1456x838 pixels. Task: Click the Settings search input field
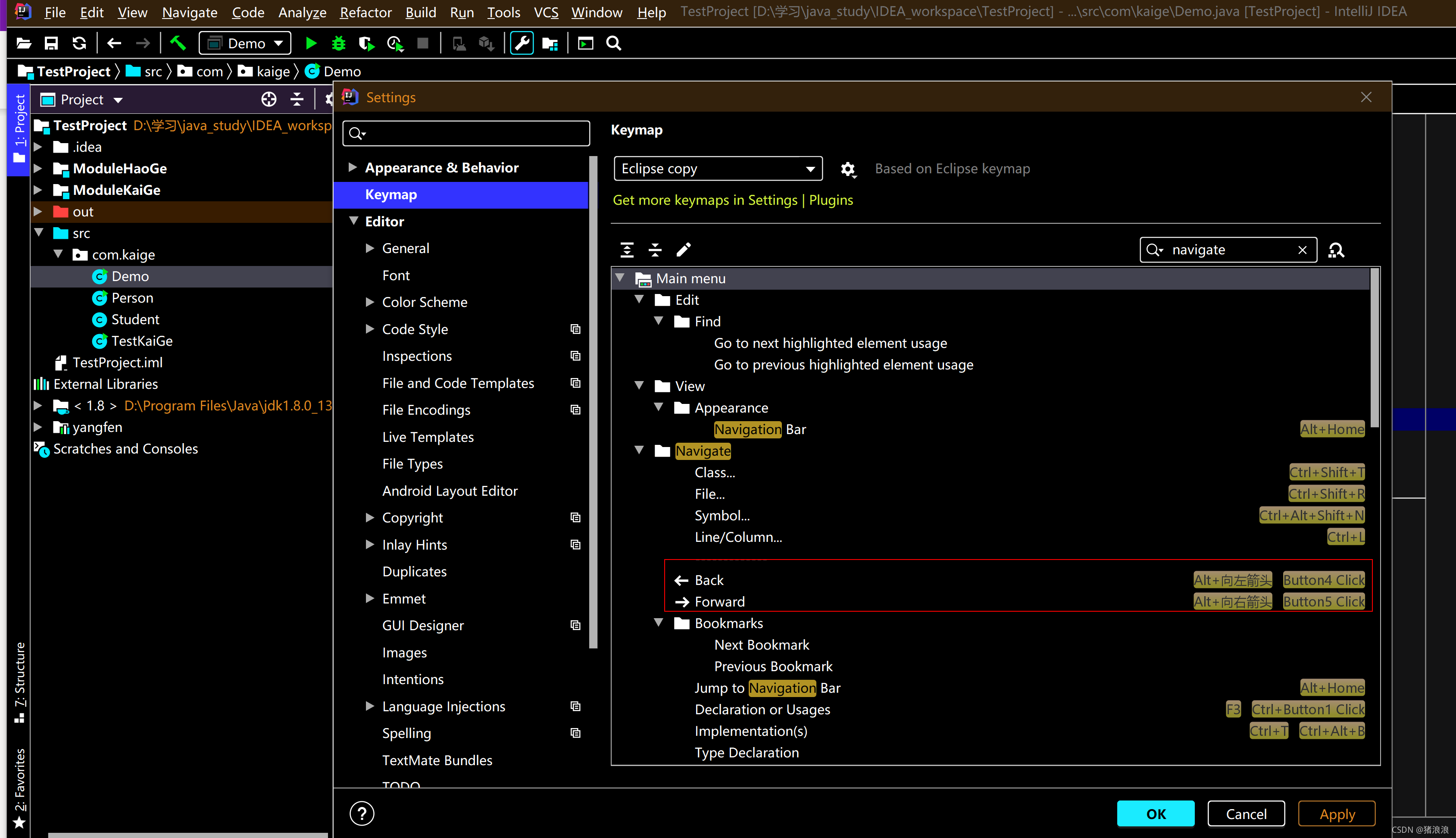(x=466, y=134)
